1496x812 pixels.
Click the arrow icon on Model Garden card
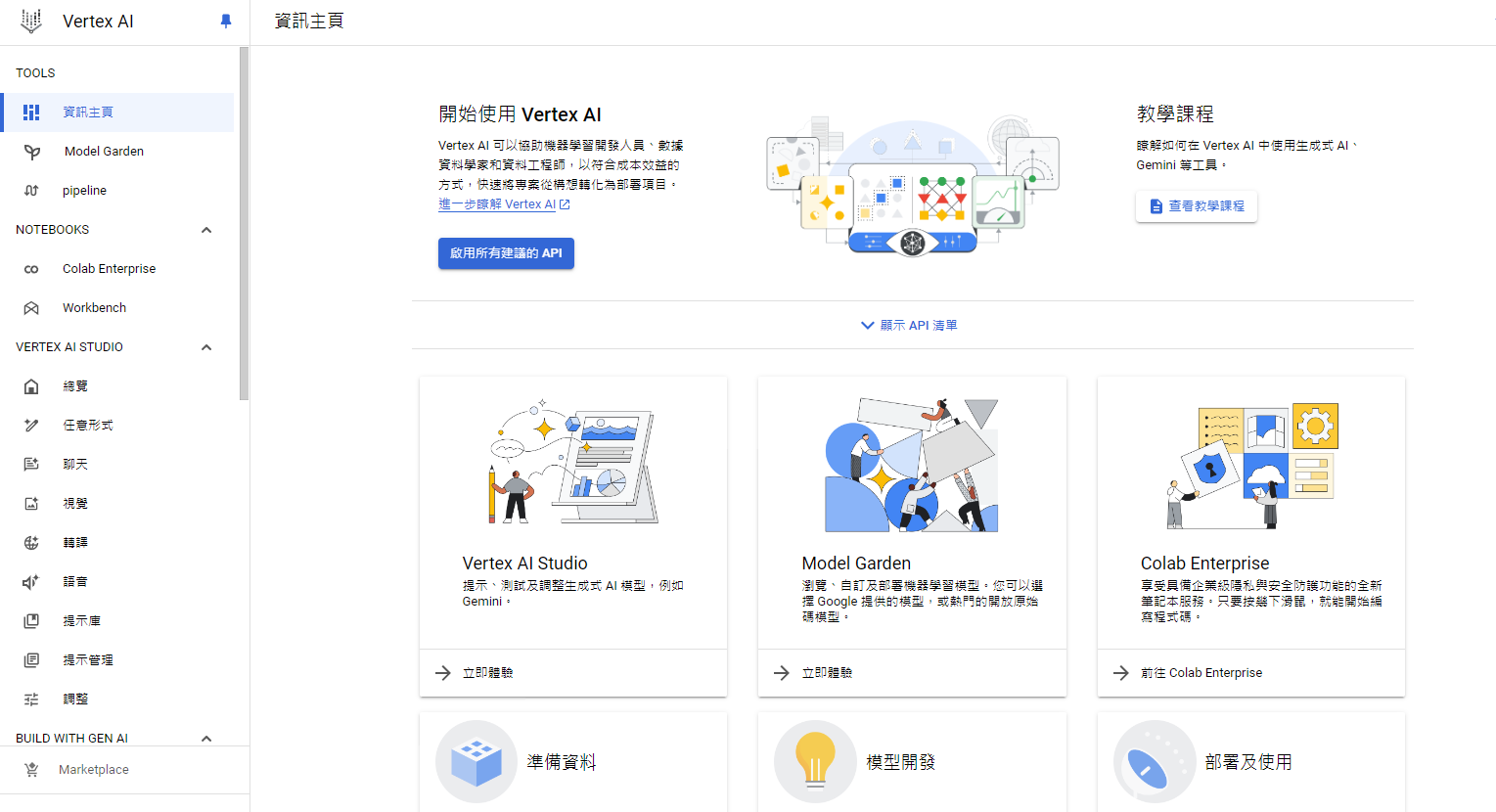point(782,673)
